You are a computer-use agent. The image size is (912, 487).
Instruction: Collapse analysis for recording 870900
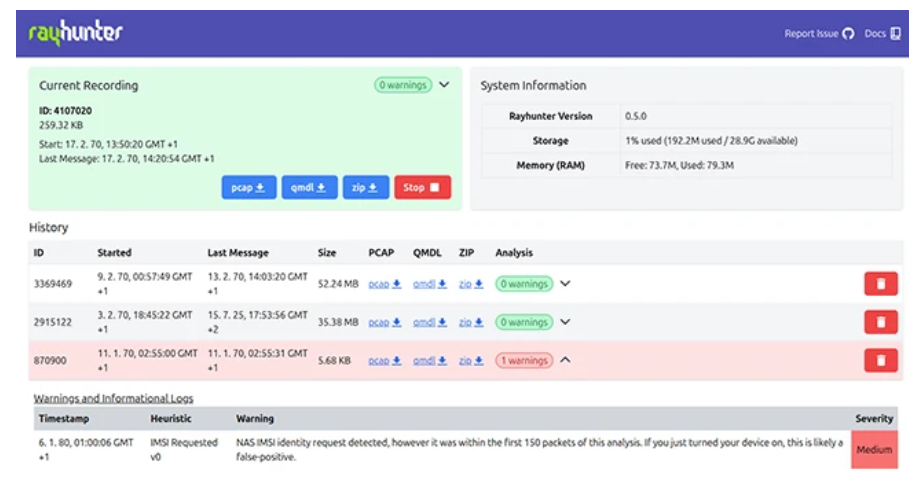point(565,360)
